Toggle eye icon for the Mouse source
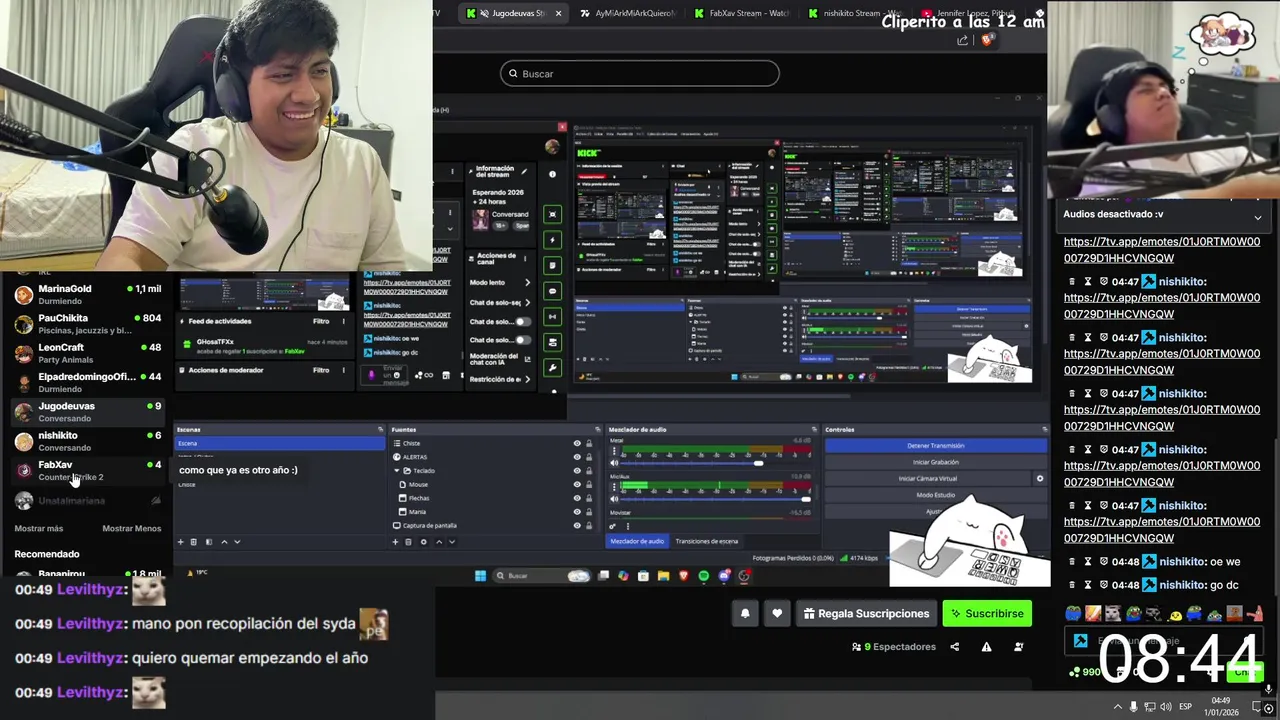The height and width of the screenshot is (720, 1280). tap(577, 484)
